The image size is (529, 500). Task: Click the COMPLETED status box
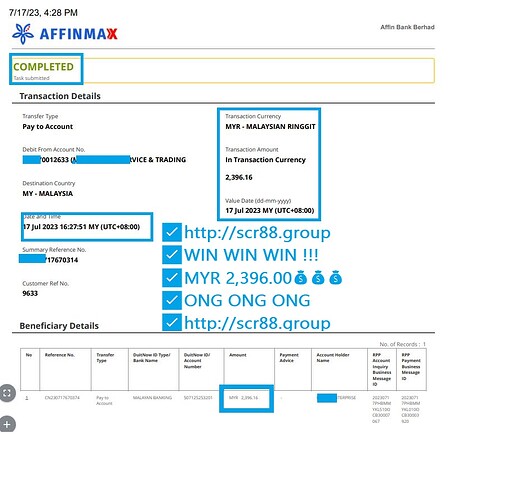pyautogui.click(x=46, y=69)
